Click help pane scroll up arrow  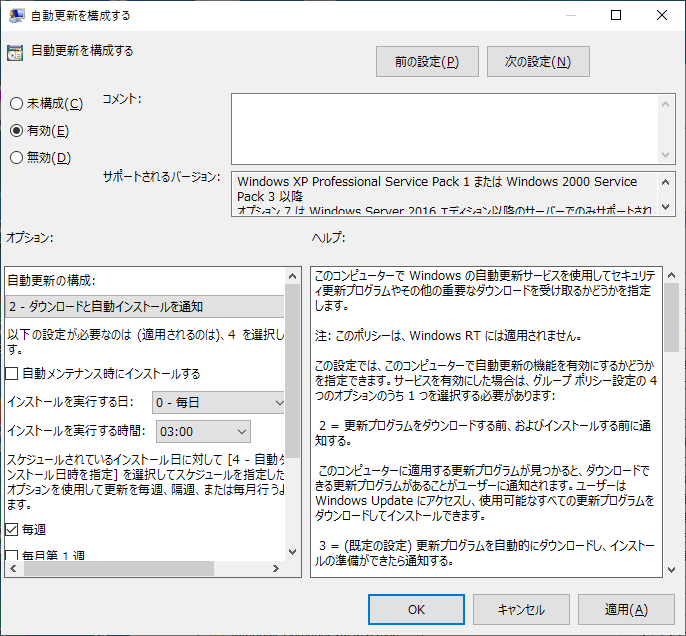pos(672,275)
